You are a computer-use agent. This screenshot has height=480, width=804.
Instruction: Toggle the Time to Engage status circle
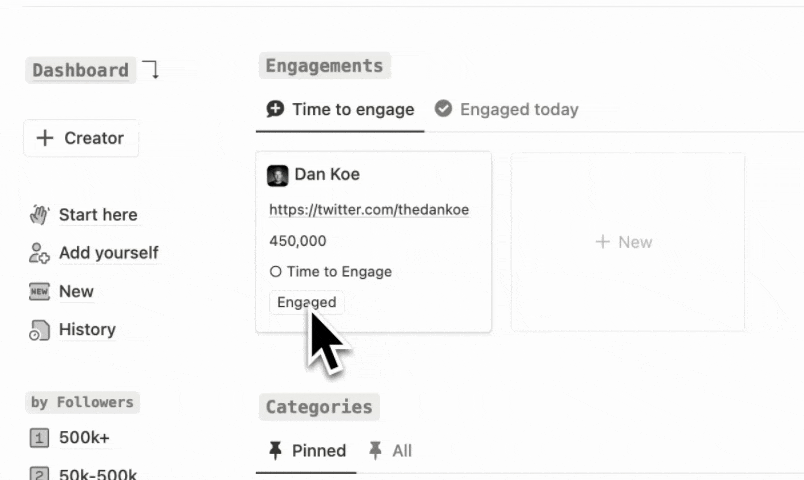pos(275,271)
